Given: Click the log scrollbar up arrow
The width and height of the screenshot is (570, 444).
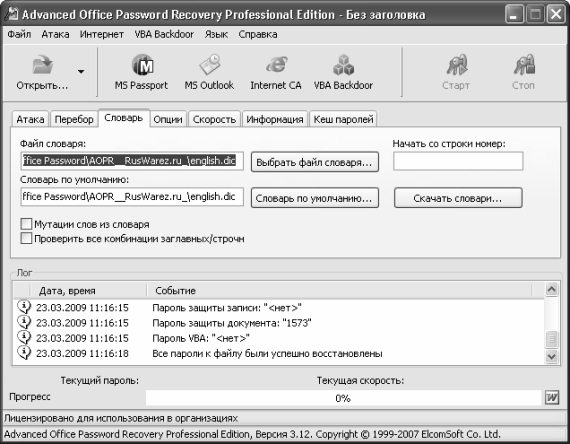Looking at the screenshot, I should (551, 289).
